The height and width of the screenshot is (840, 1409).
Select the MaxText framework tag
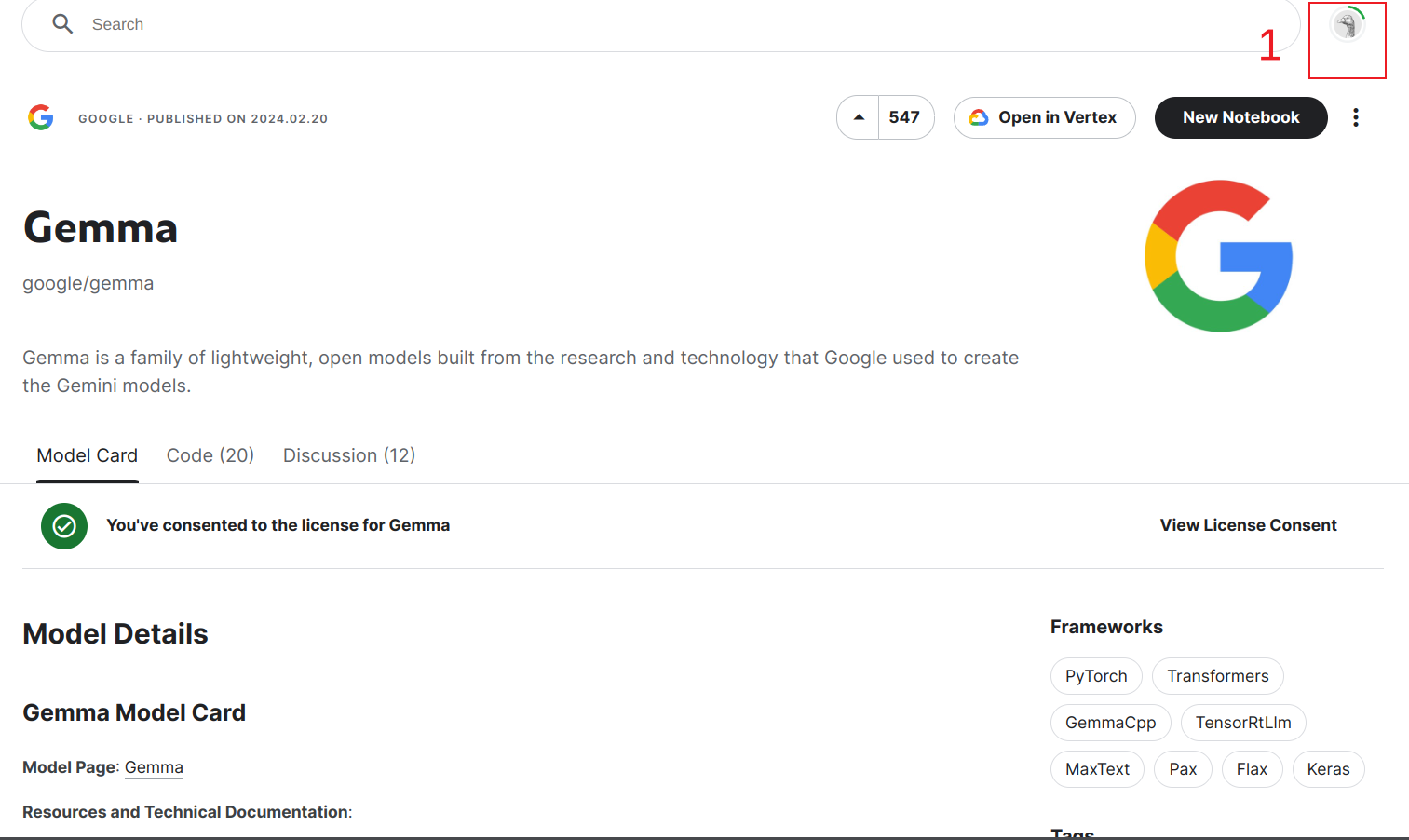click(x=1098, y=769)
